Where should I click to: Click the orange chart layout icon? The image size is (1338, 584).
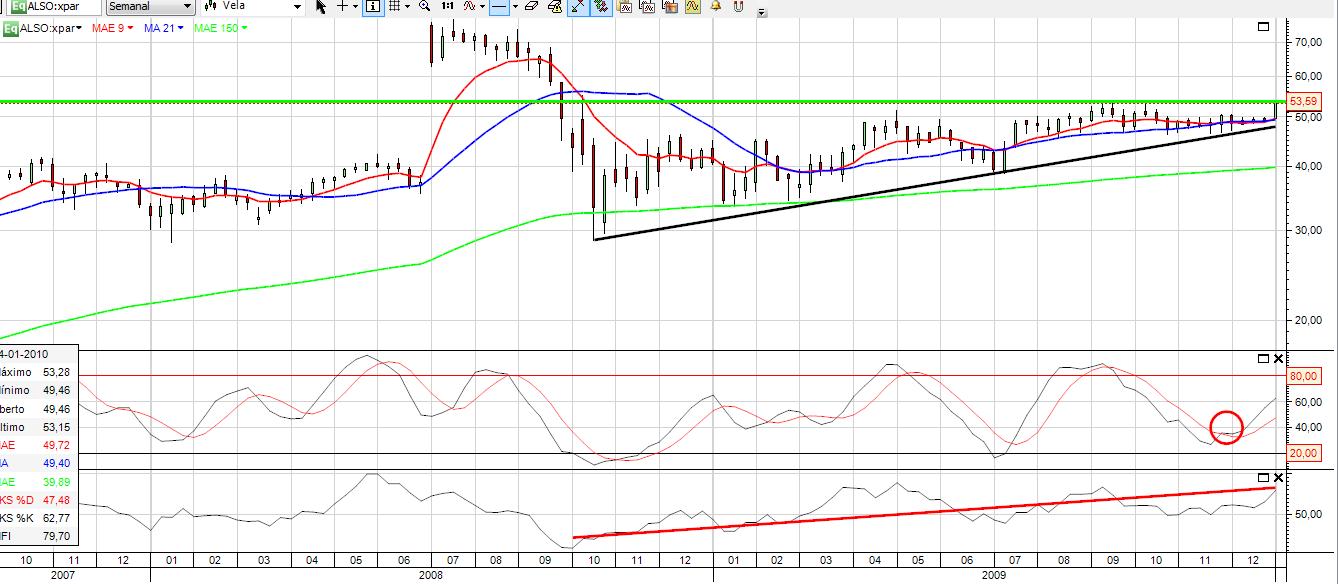point(670,6)
